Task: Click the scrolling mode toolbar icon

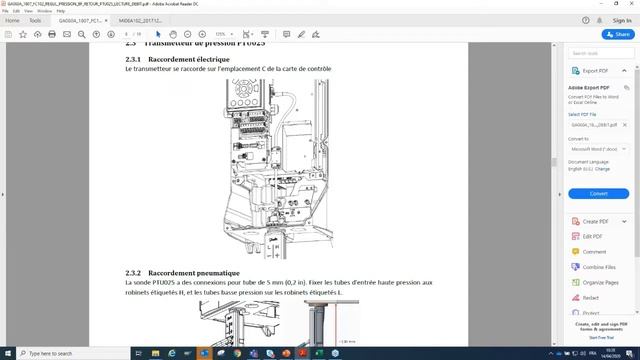Action: [265, 34]
